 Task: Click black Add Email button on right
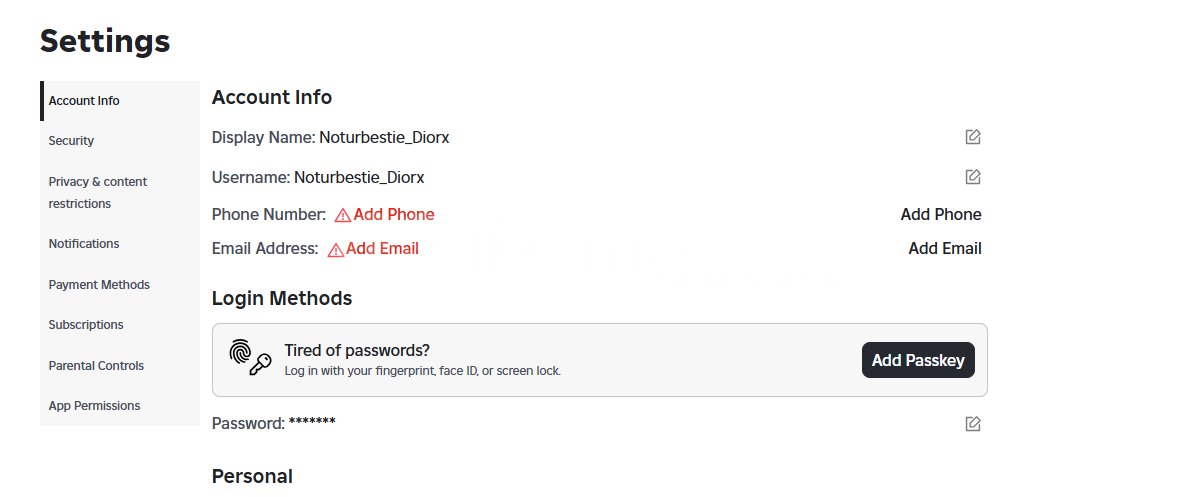pyautogui.click(x=945, y=249)
